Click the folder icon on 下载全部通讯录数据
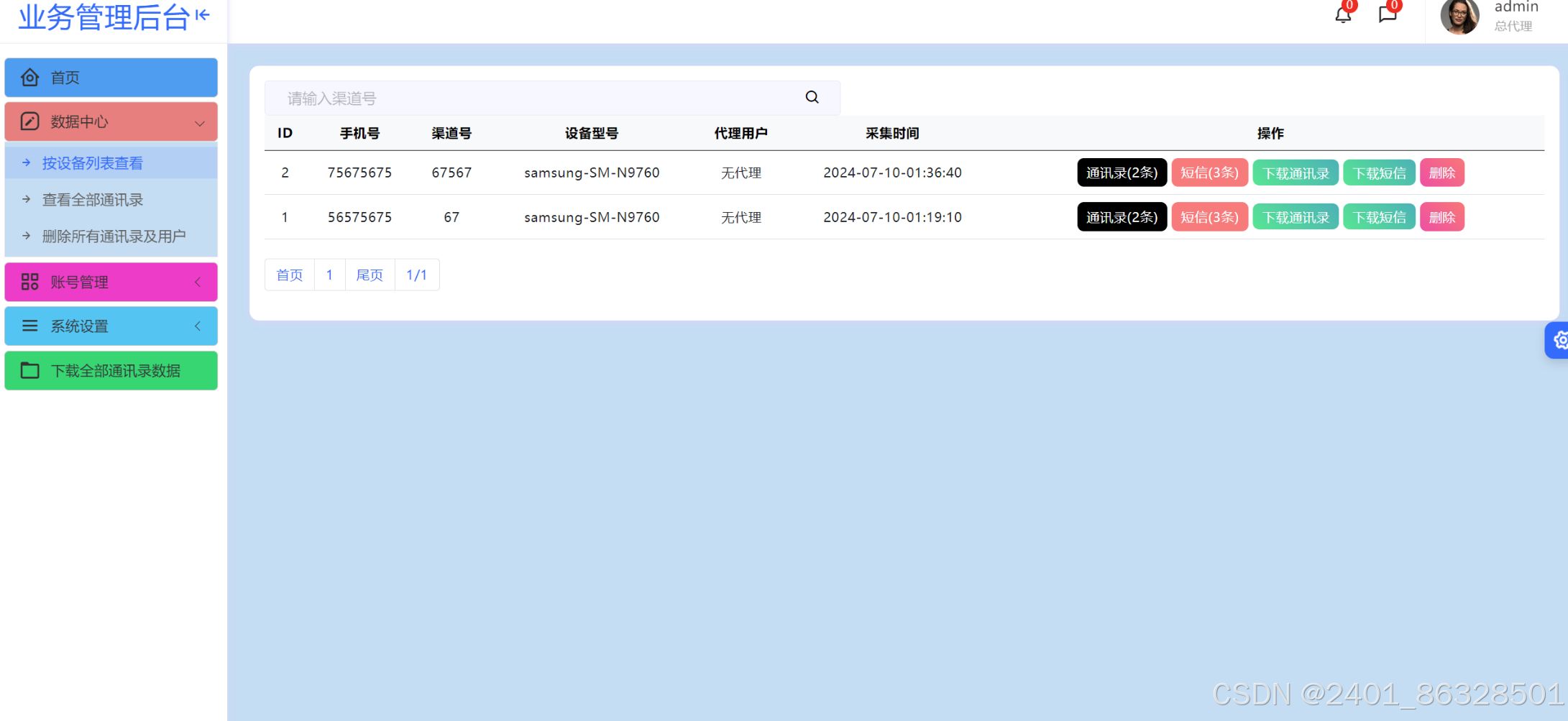1568x721 pixels. (29, 370)
